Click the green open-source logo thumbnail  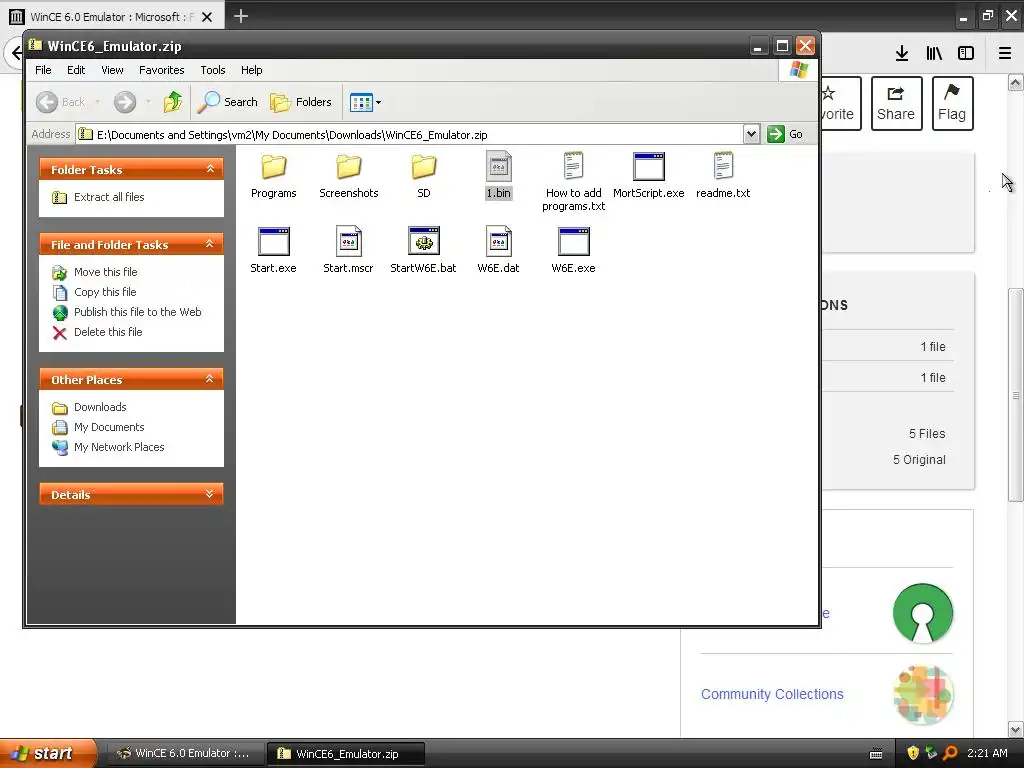(x=923, y=613)
